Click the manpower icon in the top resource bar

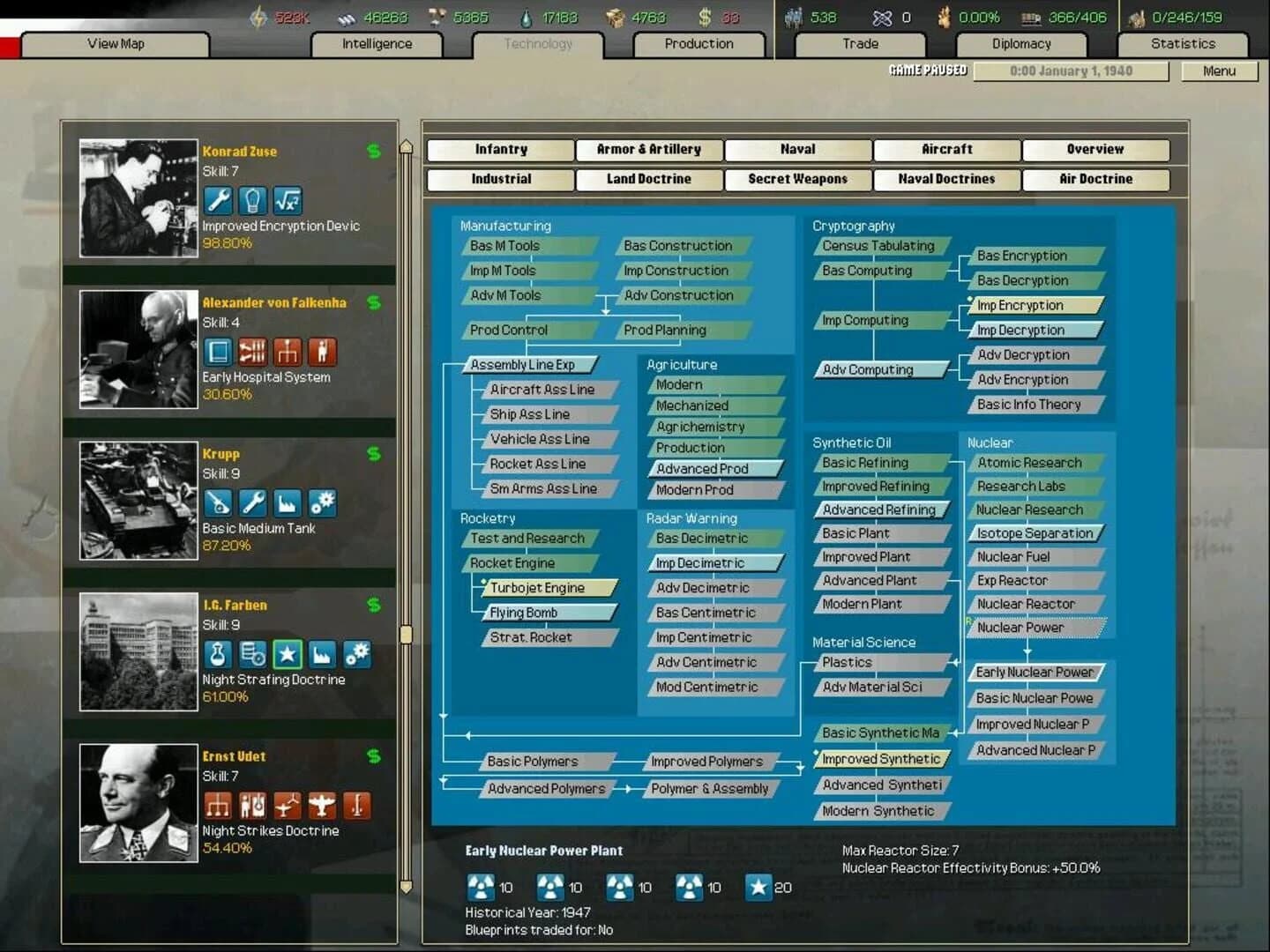[x=795, y=16]
